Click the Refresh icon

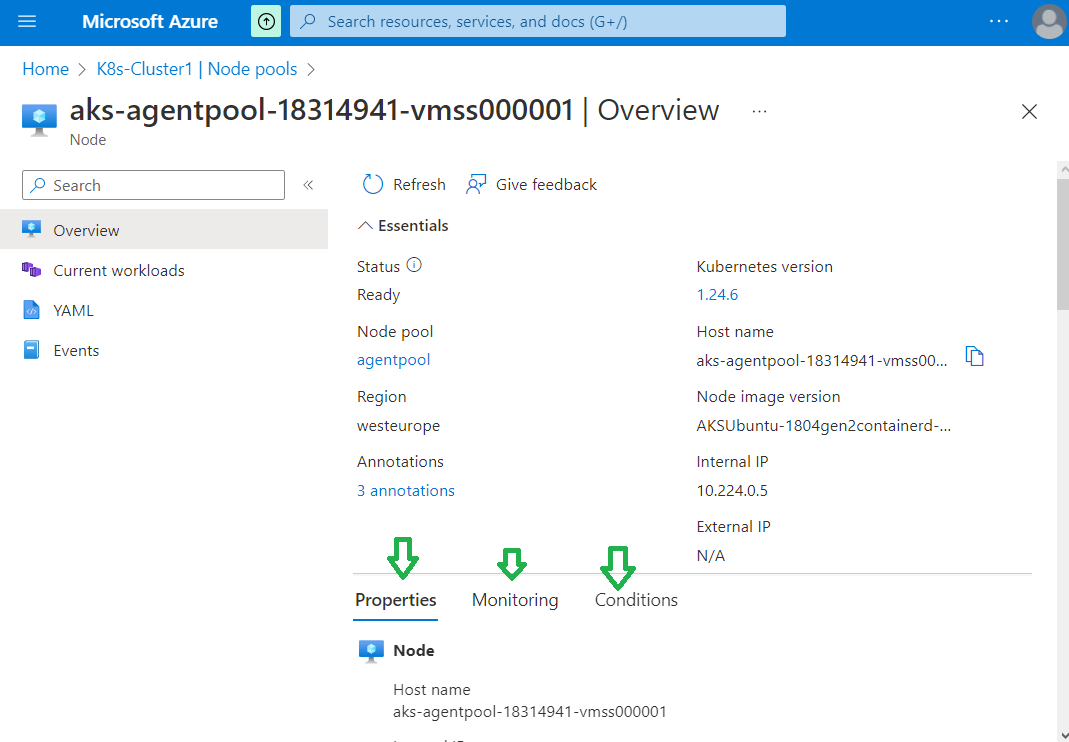click(x=372, y=184)
